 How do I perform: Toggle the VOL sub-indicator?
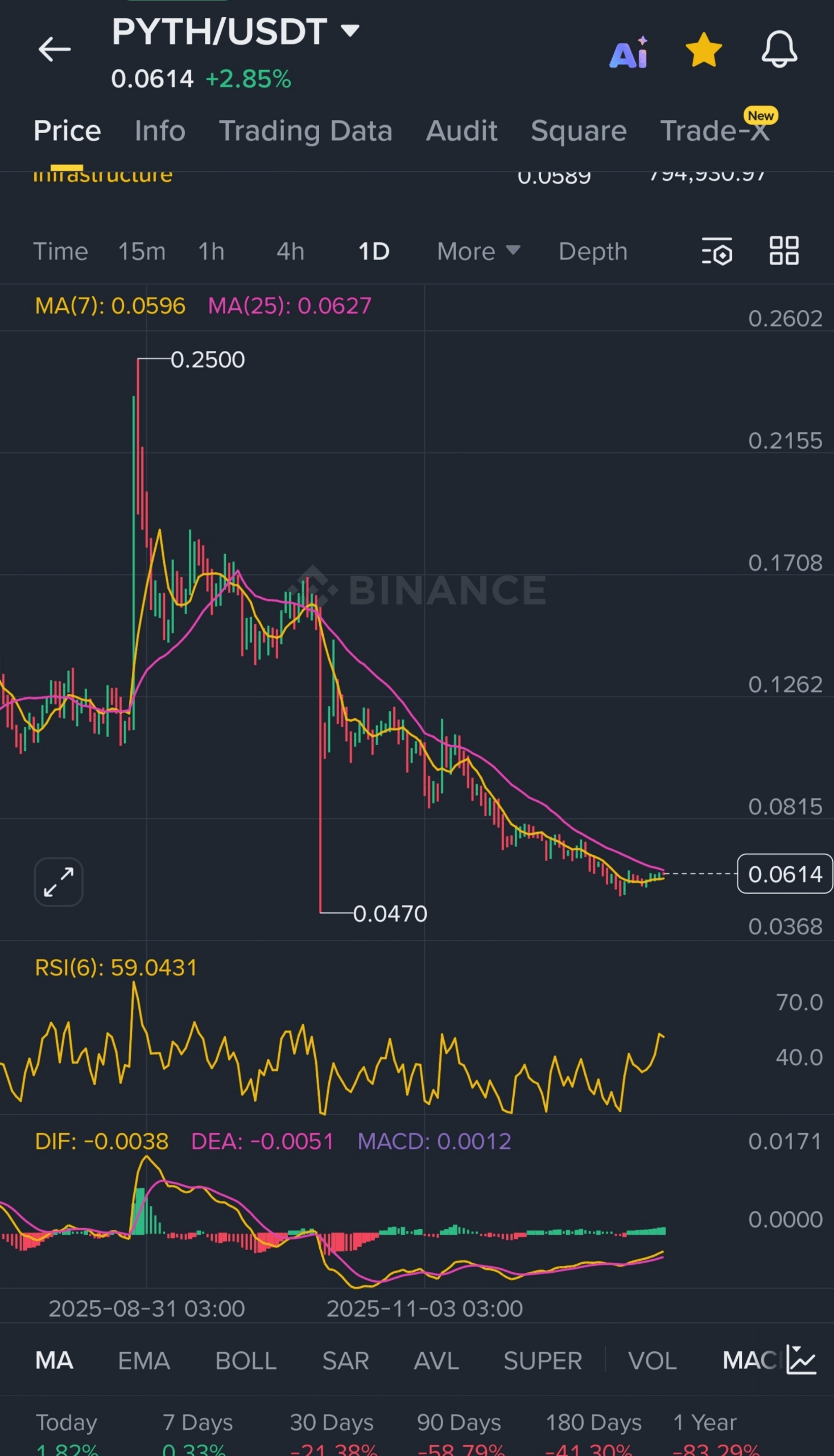652,1360
